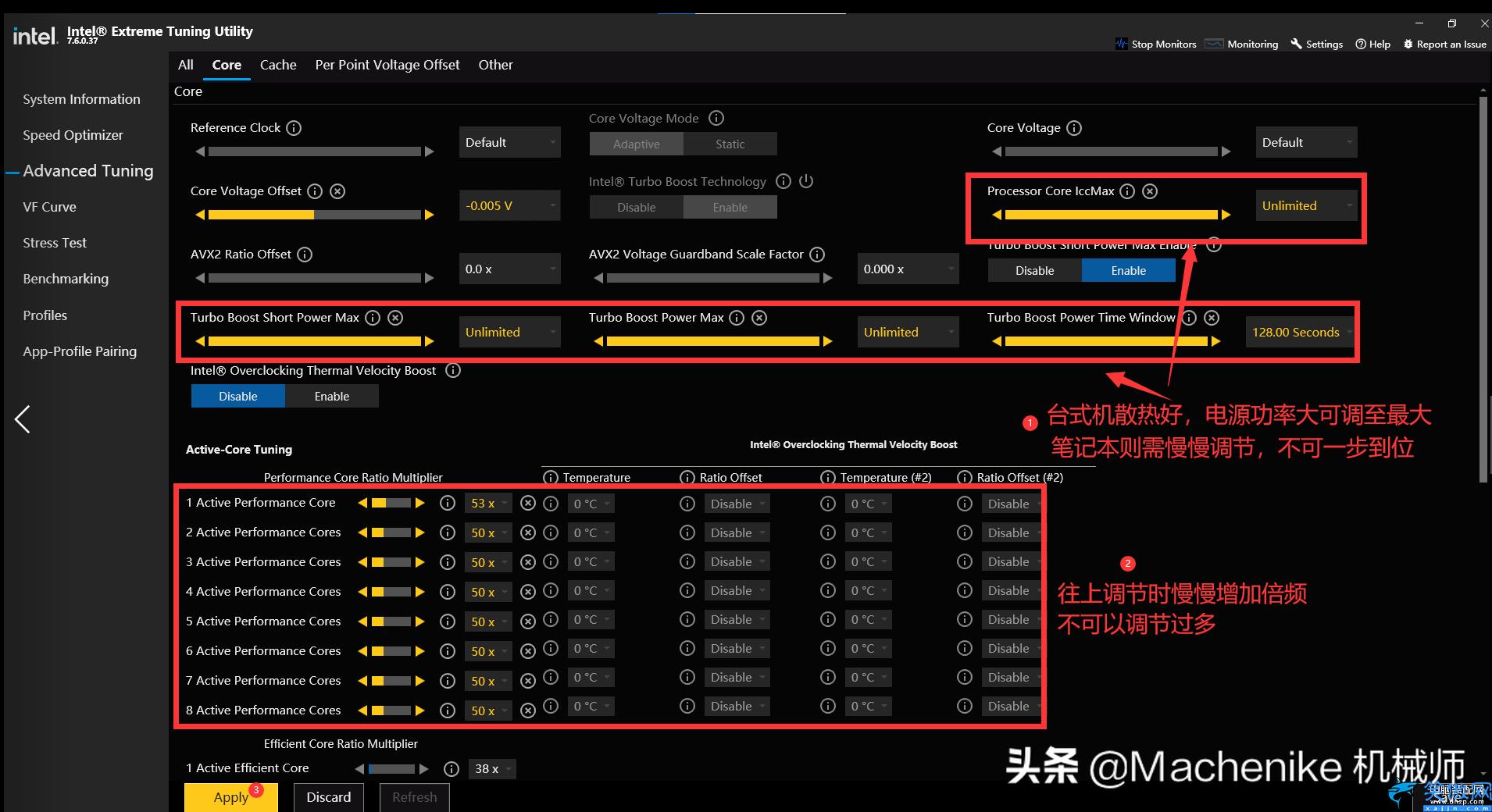1492x812 pixels.
Task: Collapse sidebar with left chevron
Action: coord(23,419)
